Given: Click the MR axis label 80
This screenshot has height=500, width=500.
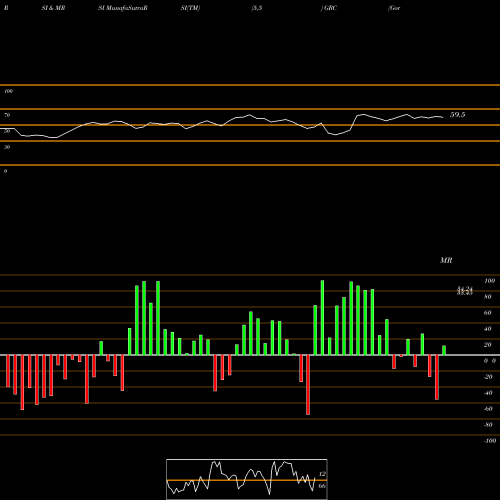Looking at the screenshot, I should (488, 297).
